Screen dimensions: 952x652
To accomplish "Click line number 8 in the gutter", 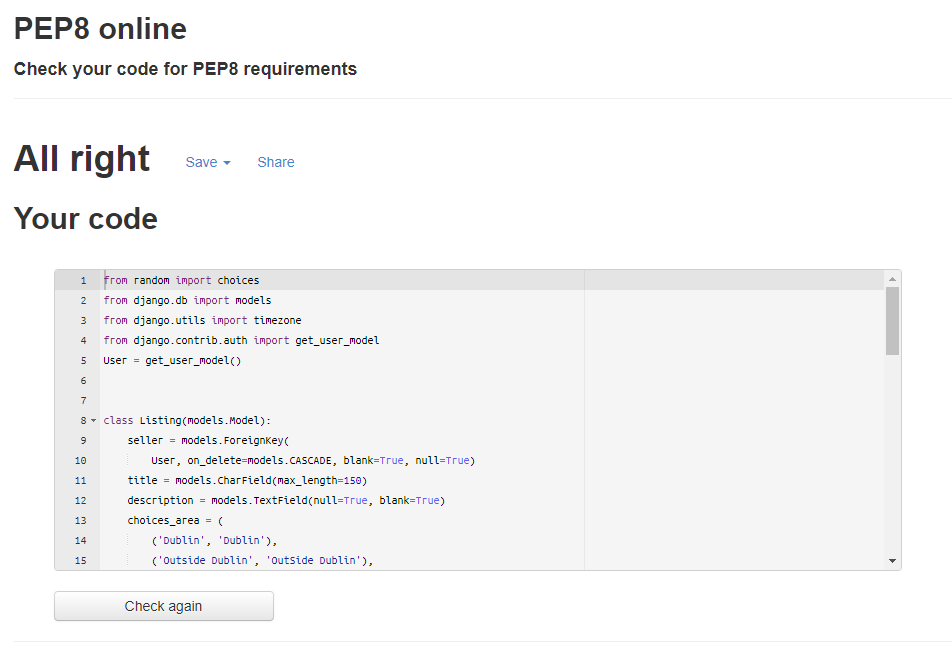I will click(81, 420).
